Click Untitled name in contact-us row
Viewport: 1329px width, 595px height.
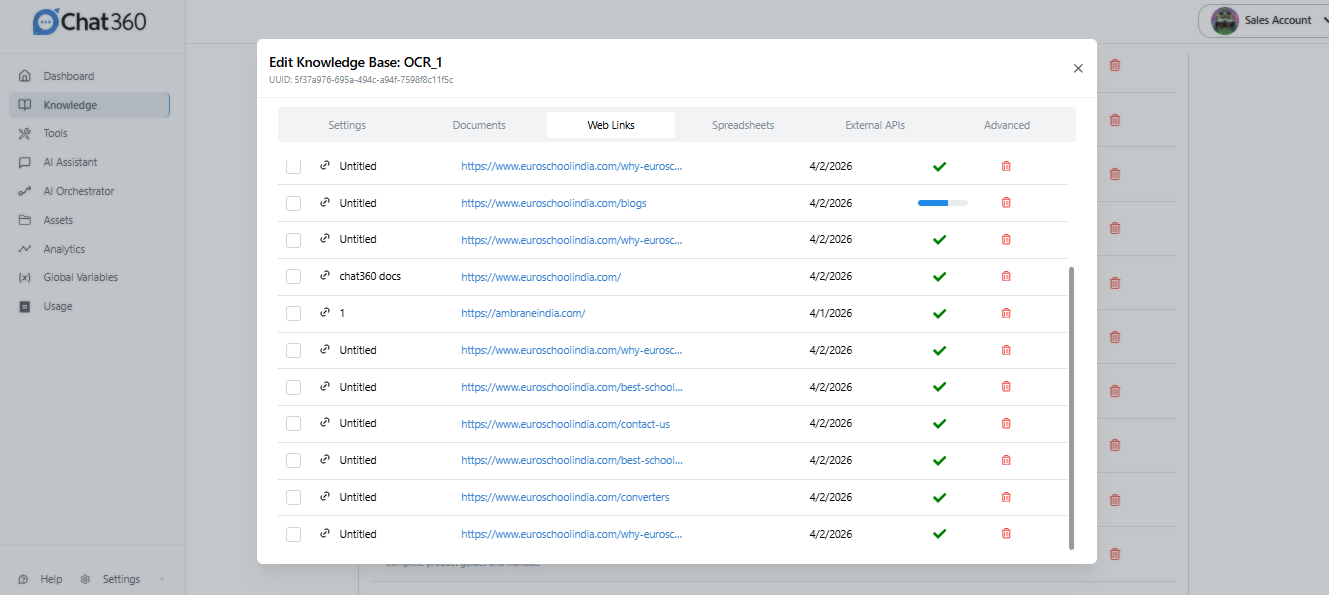[358, 423]
